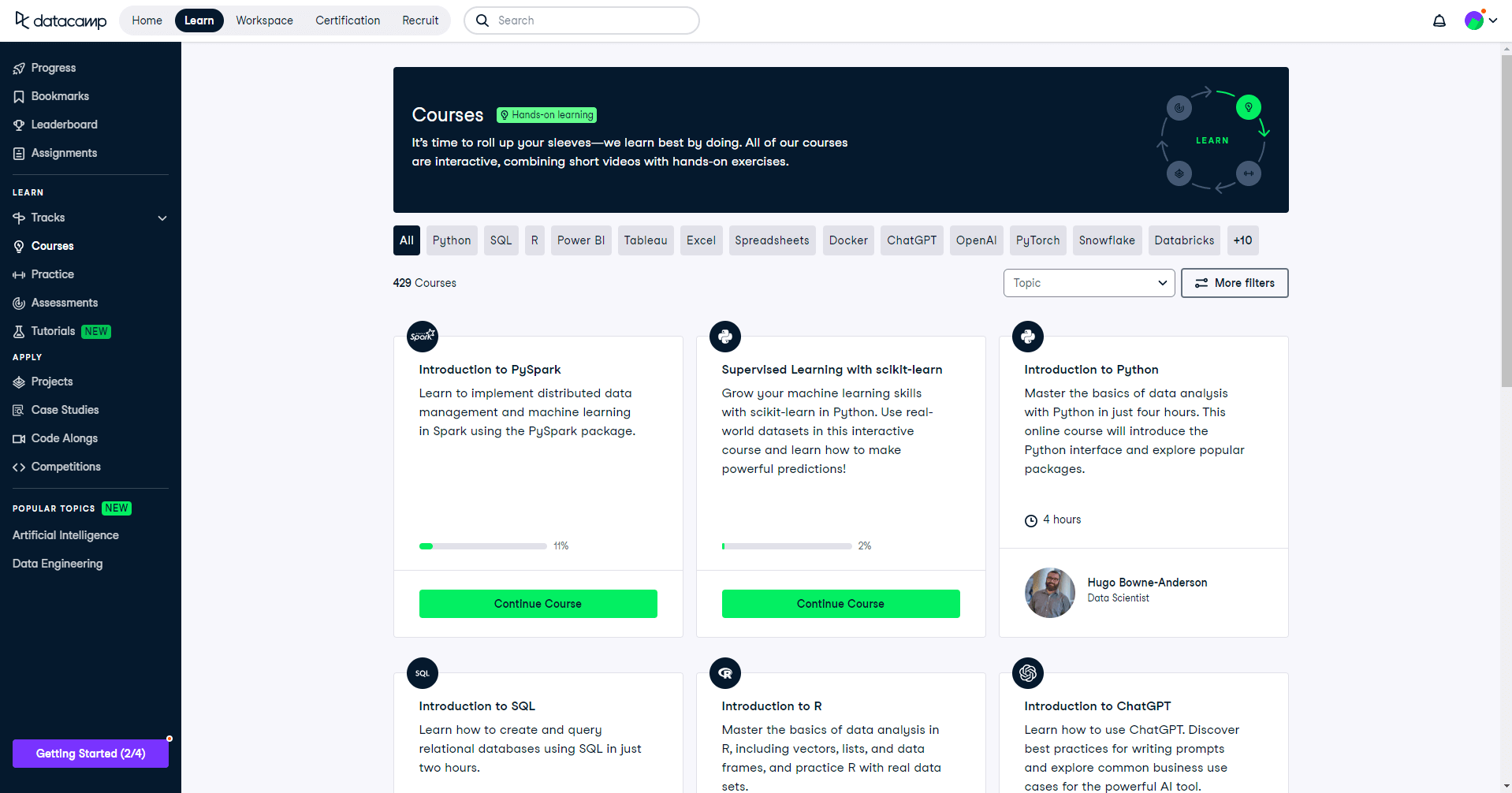Toggle the ChatGPT filter chip
1512x793 pixels.
[x=911, y=240]
